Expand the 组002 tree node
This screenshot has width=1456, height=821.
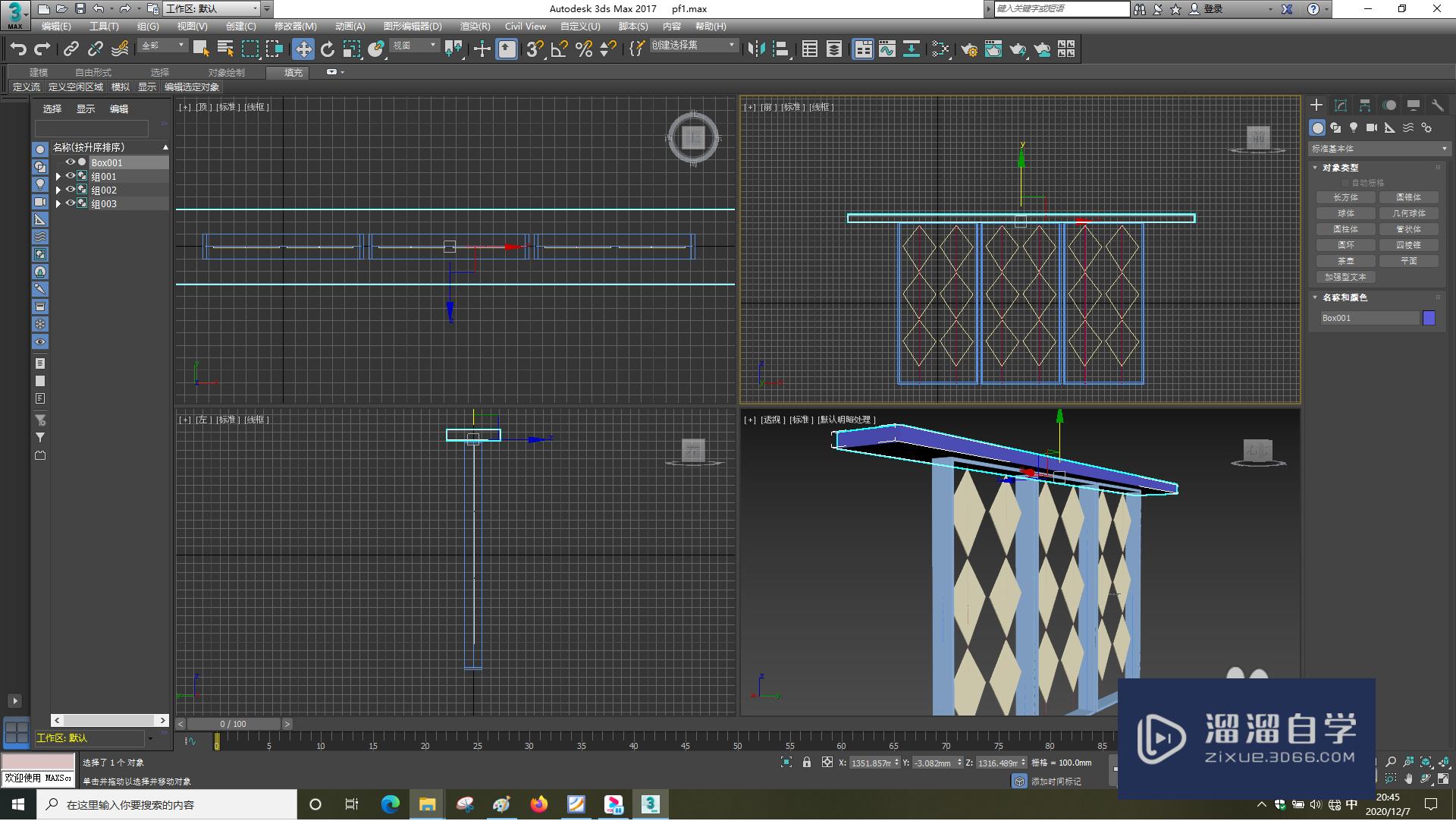pos(58,190)
